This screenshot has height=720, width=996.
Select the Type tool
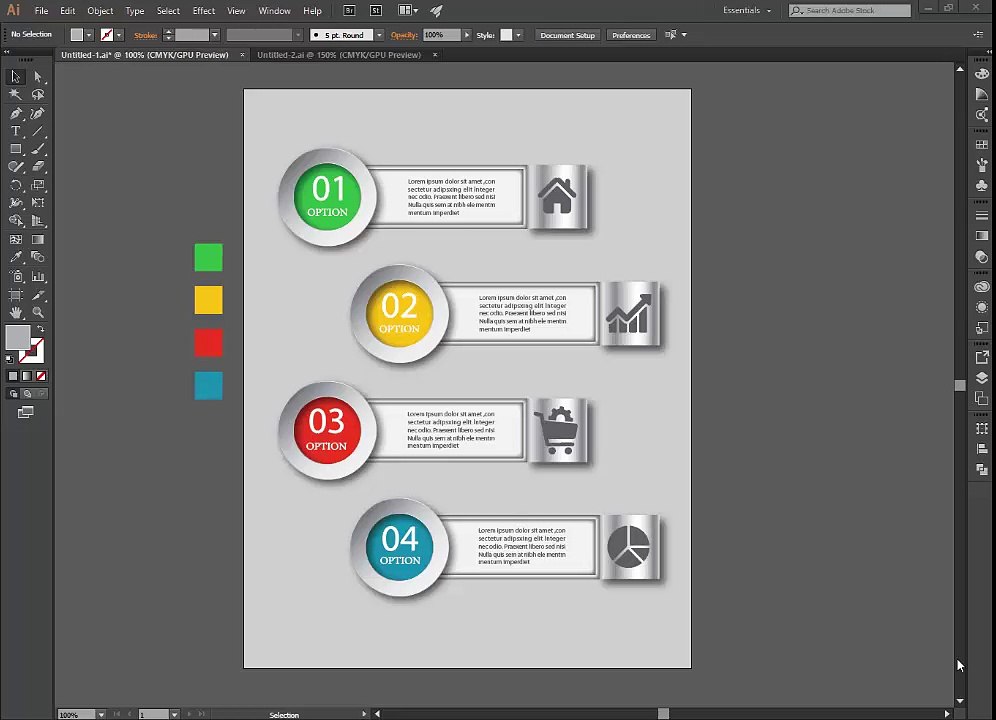tap(15, 131)
